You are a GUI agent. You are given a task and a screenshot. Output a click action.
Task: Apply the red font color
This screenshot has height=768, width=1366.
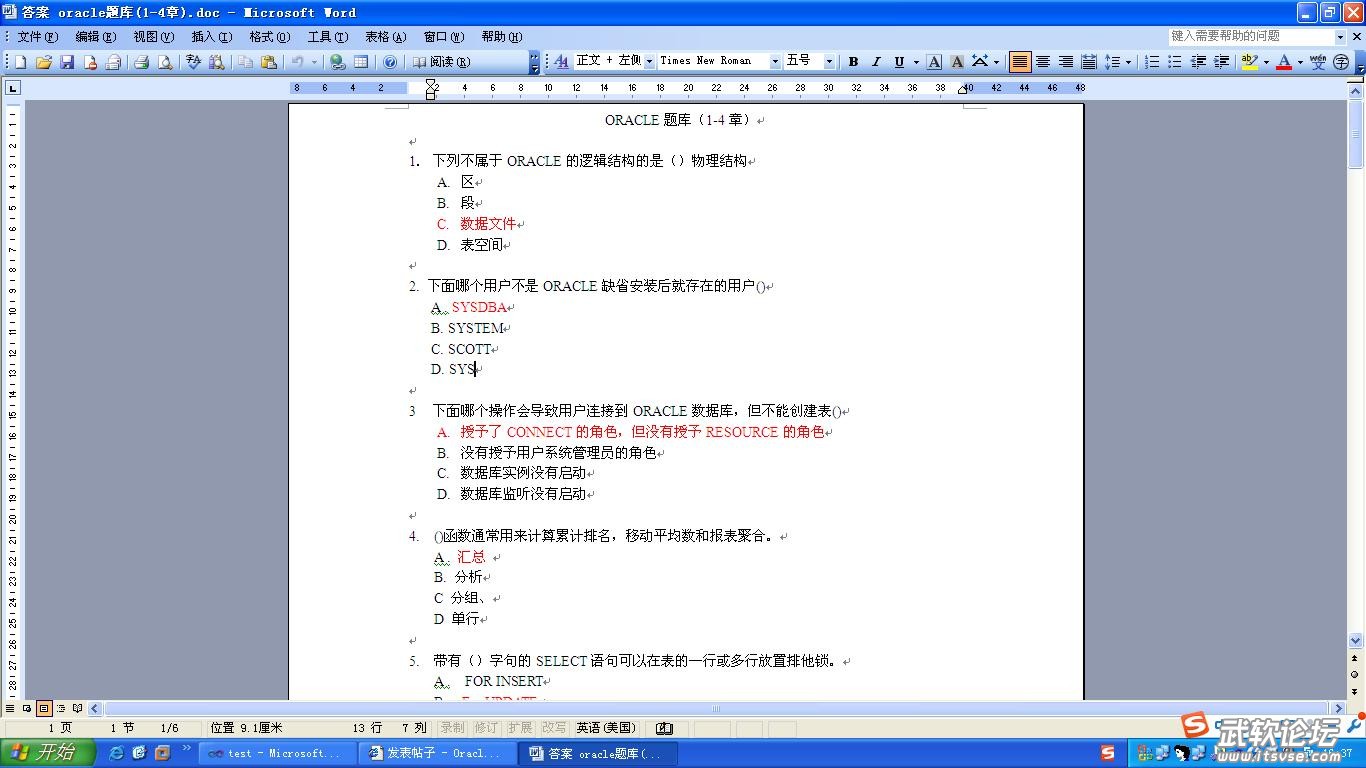click(1284, 61)
